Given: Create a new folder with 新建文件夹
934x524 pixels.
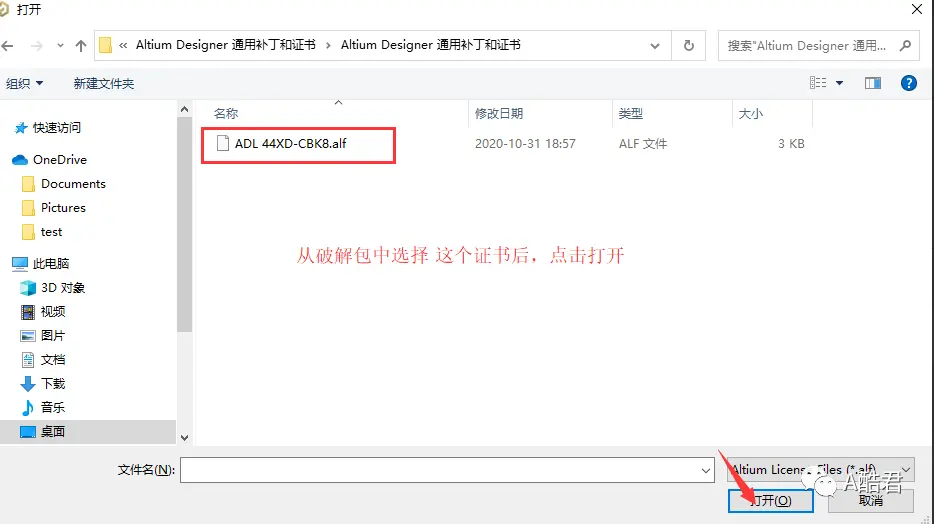Looking at the screenshot, I should (x=104, y=83).
